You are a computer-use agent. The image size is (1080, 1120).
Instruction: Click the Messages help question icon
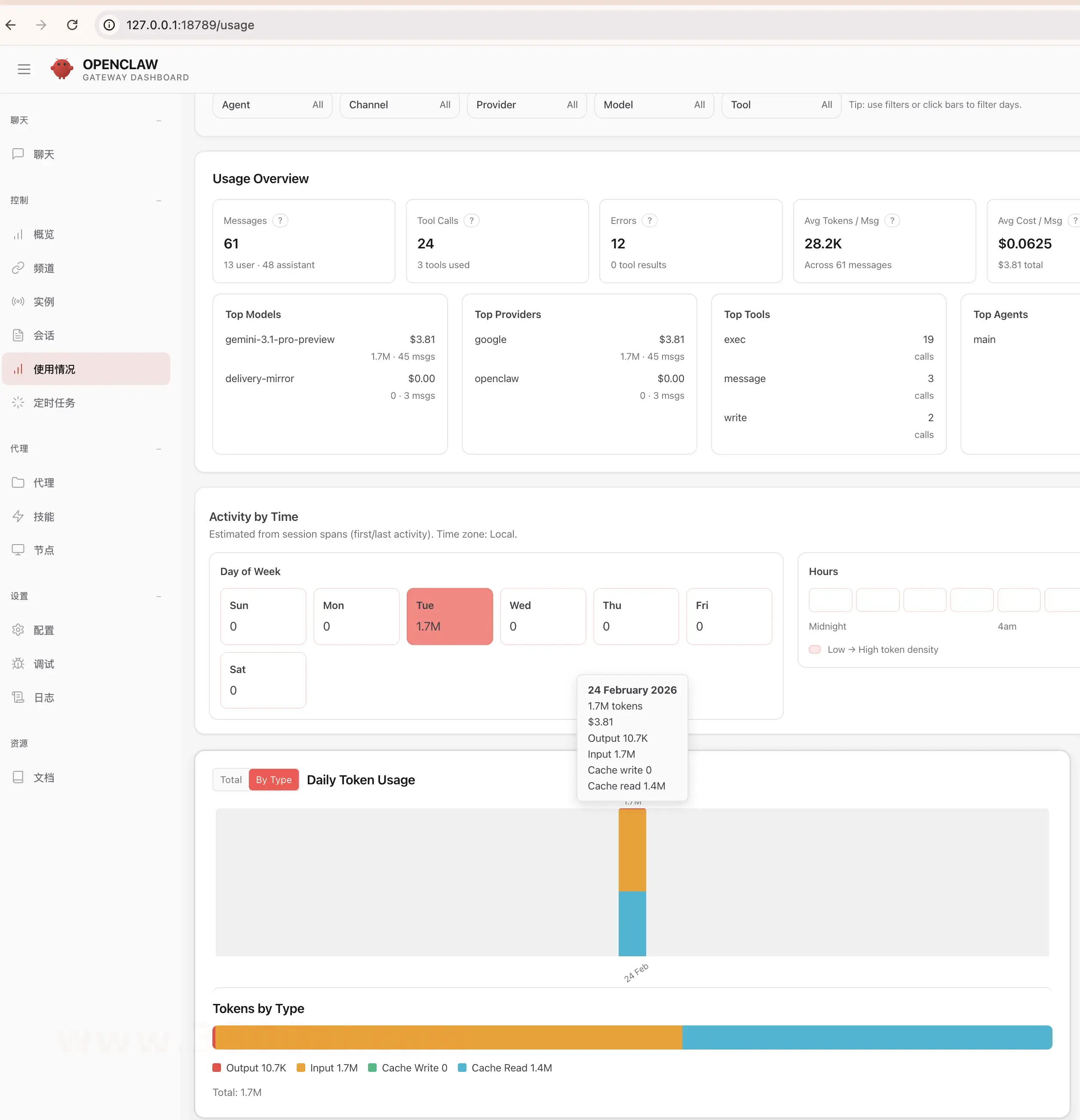coord(280,220)
